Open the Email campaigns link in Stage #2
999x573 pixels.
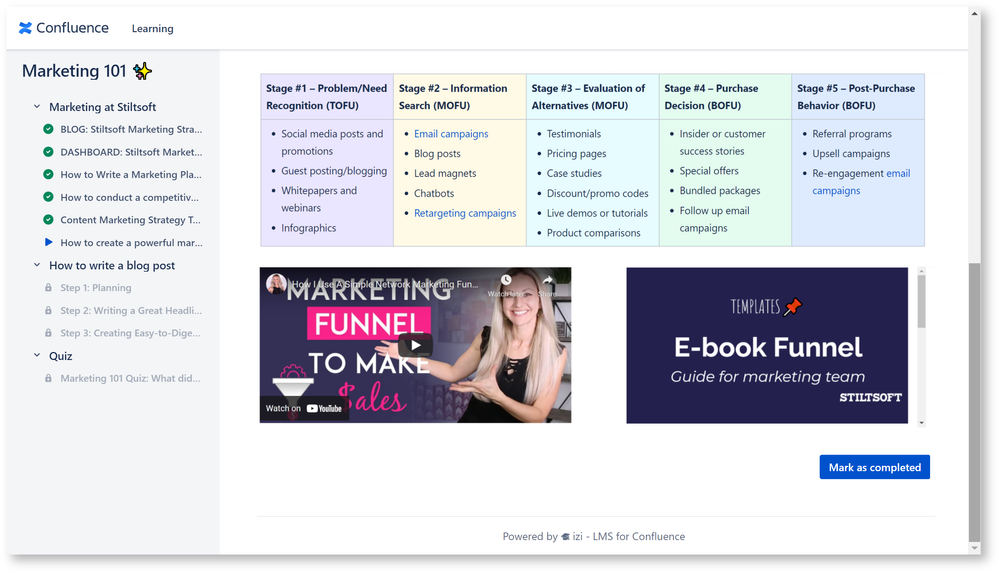tap(451, 134)
